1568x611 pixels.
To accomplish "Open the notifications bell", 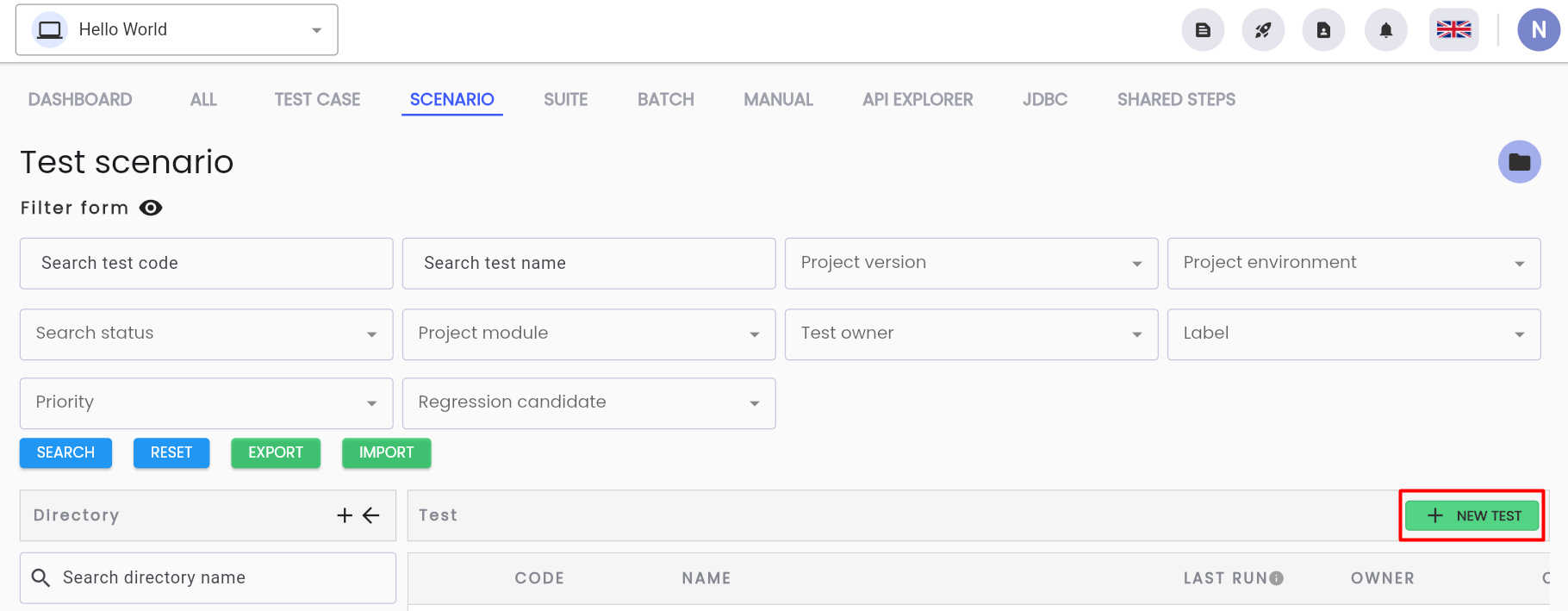I will 1386,30.
